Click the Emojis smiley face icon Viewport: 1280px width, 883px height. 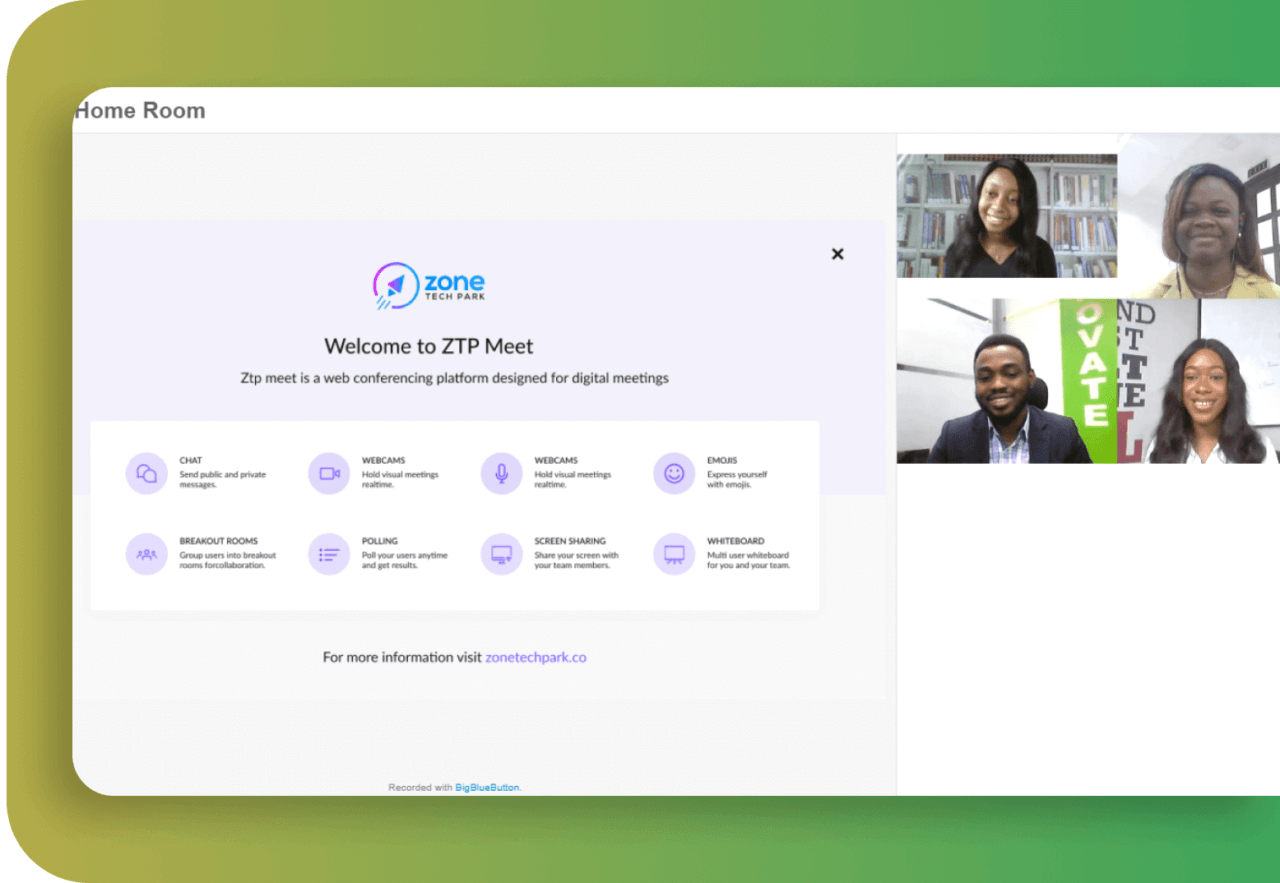(x=674, y=473)
